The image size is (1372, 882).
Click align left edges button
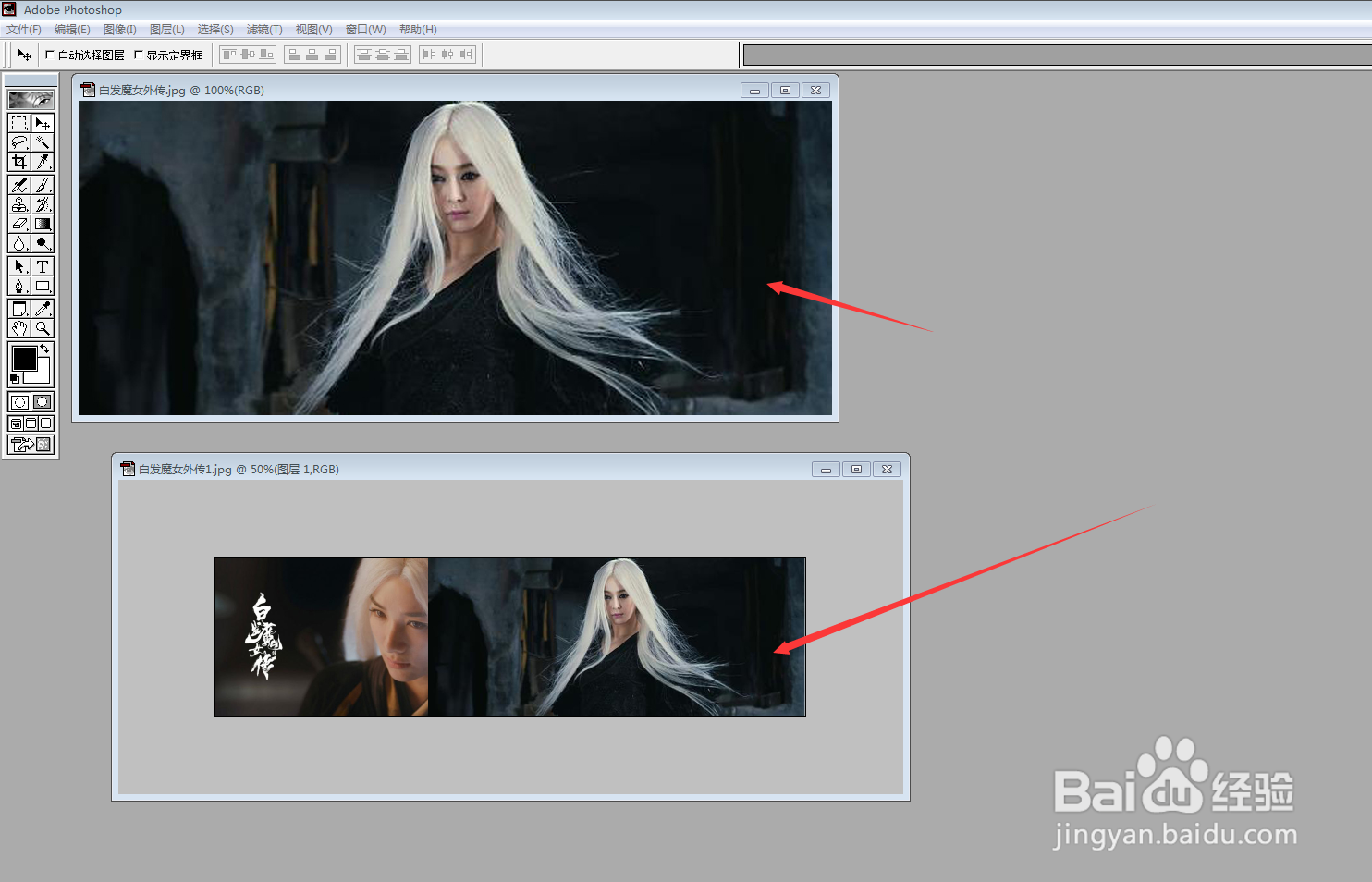294,55
